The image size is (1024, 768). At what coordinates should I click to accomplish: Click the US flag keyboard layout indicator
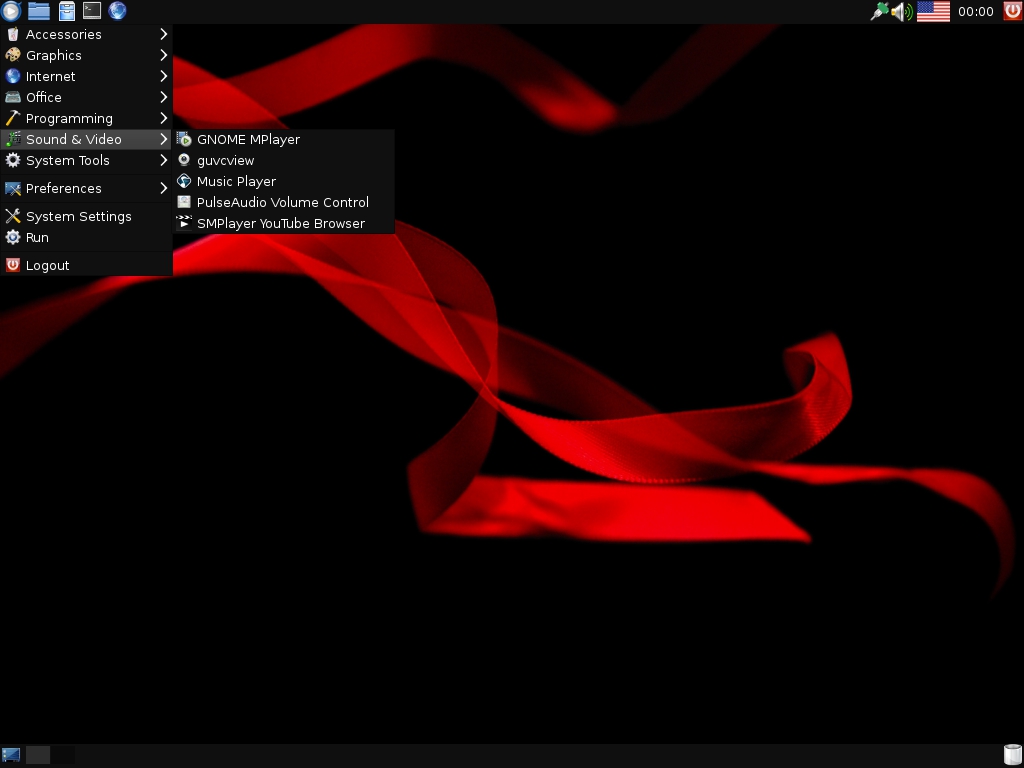click(x=933, y=11)
